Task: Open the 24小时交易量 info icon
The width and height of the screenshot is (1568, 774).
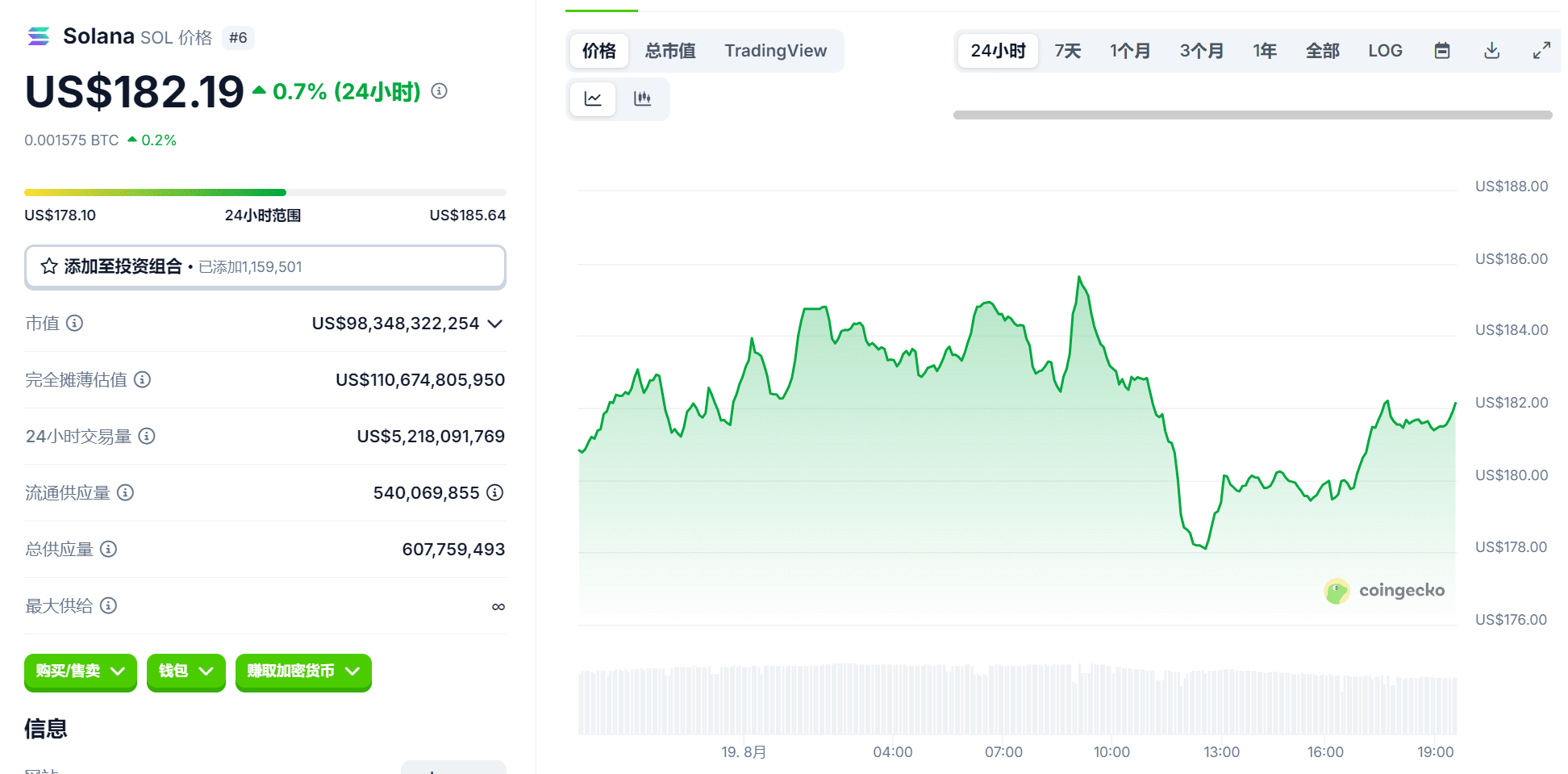Action: 147,436
